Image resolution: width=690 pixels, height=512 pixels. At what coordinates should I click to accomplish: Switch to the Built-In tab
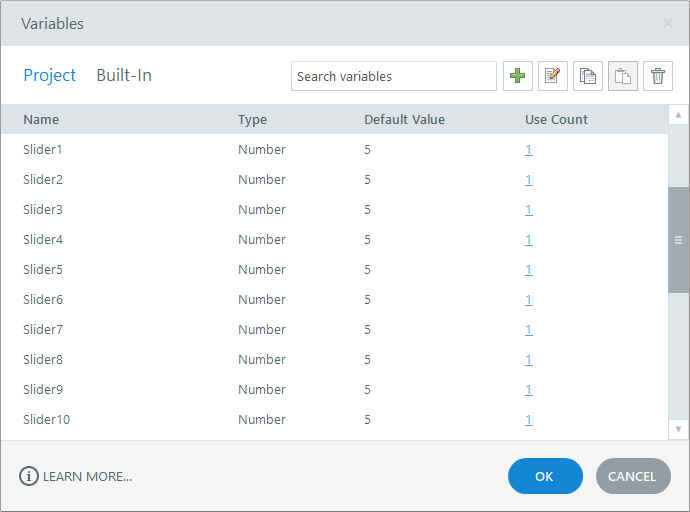point(124,75)
